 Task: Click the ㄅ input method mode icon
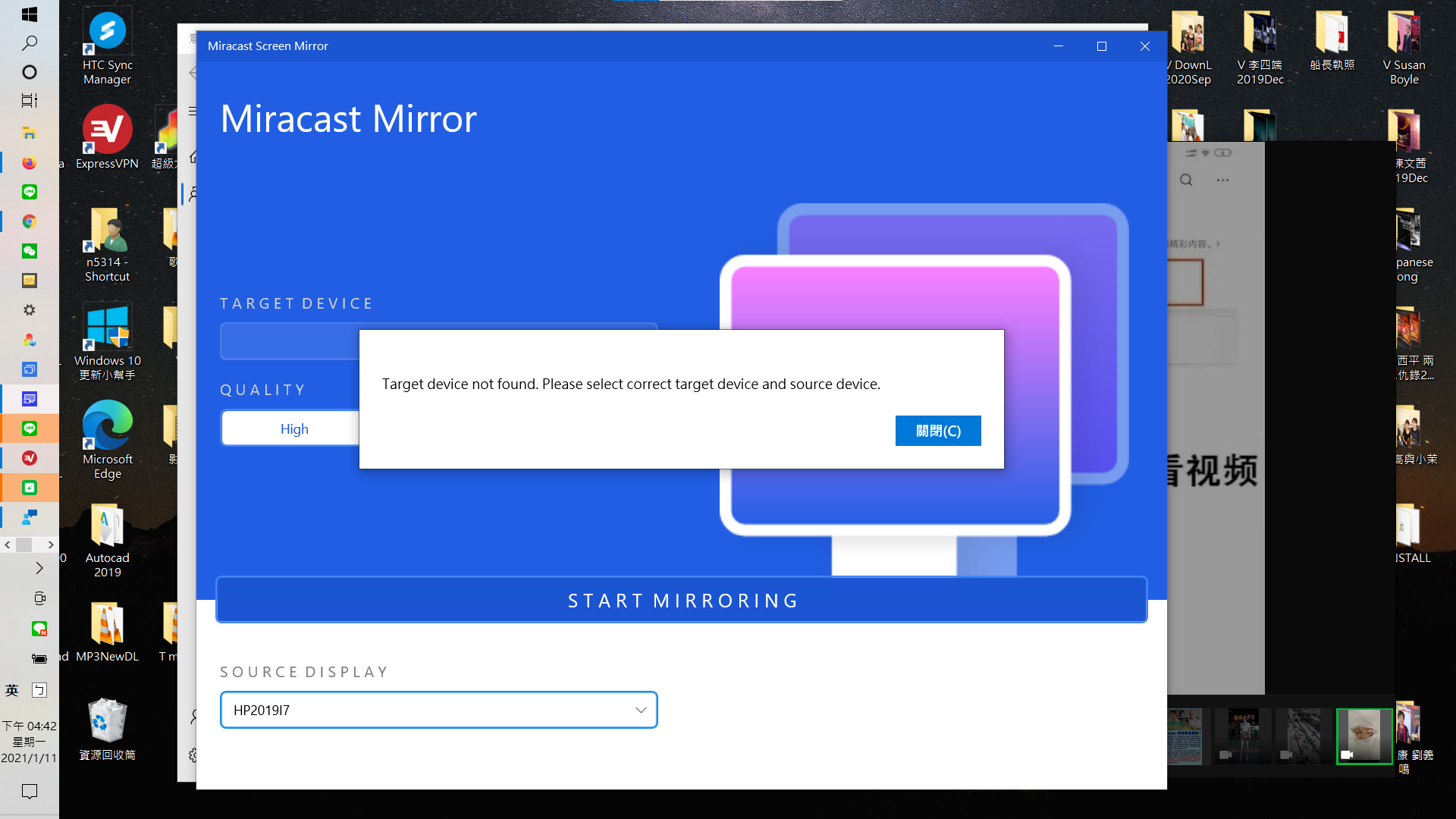(x=39, y=690)
